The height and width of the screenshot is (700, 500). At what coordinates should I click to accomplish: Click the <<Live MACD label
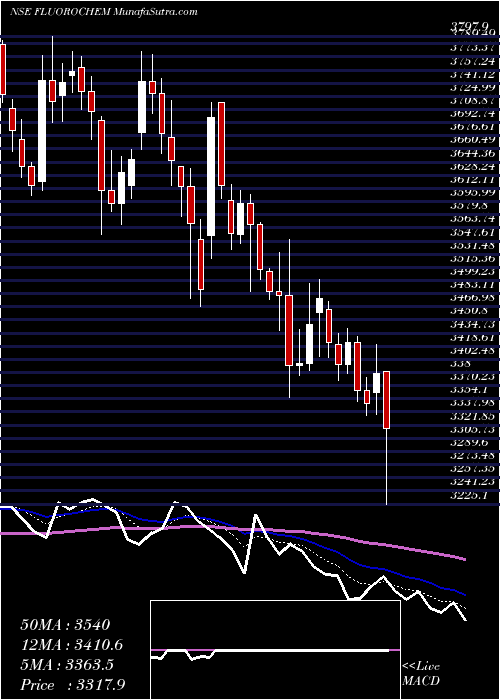422,675
